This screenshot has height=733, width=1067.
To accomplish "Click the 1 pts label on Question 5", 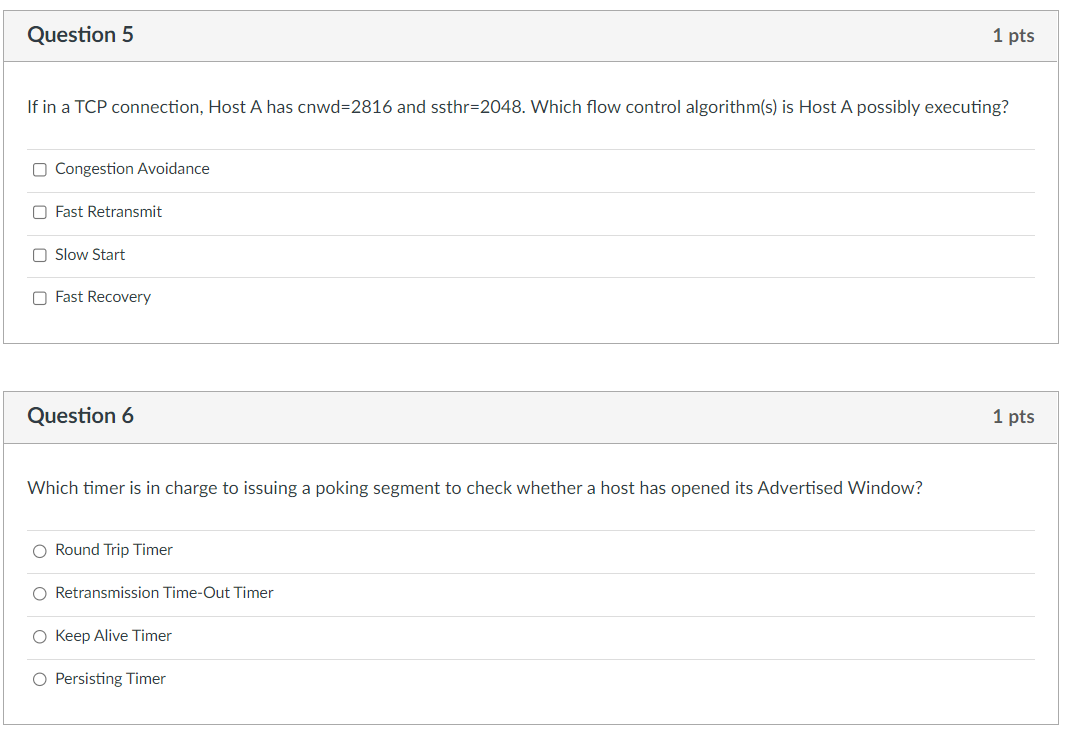I will 1013,34.
